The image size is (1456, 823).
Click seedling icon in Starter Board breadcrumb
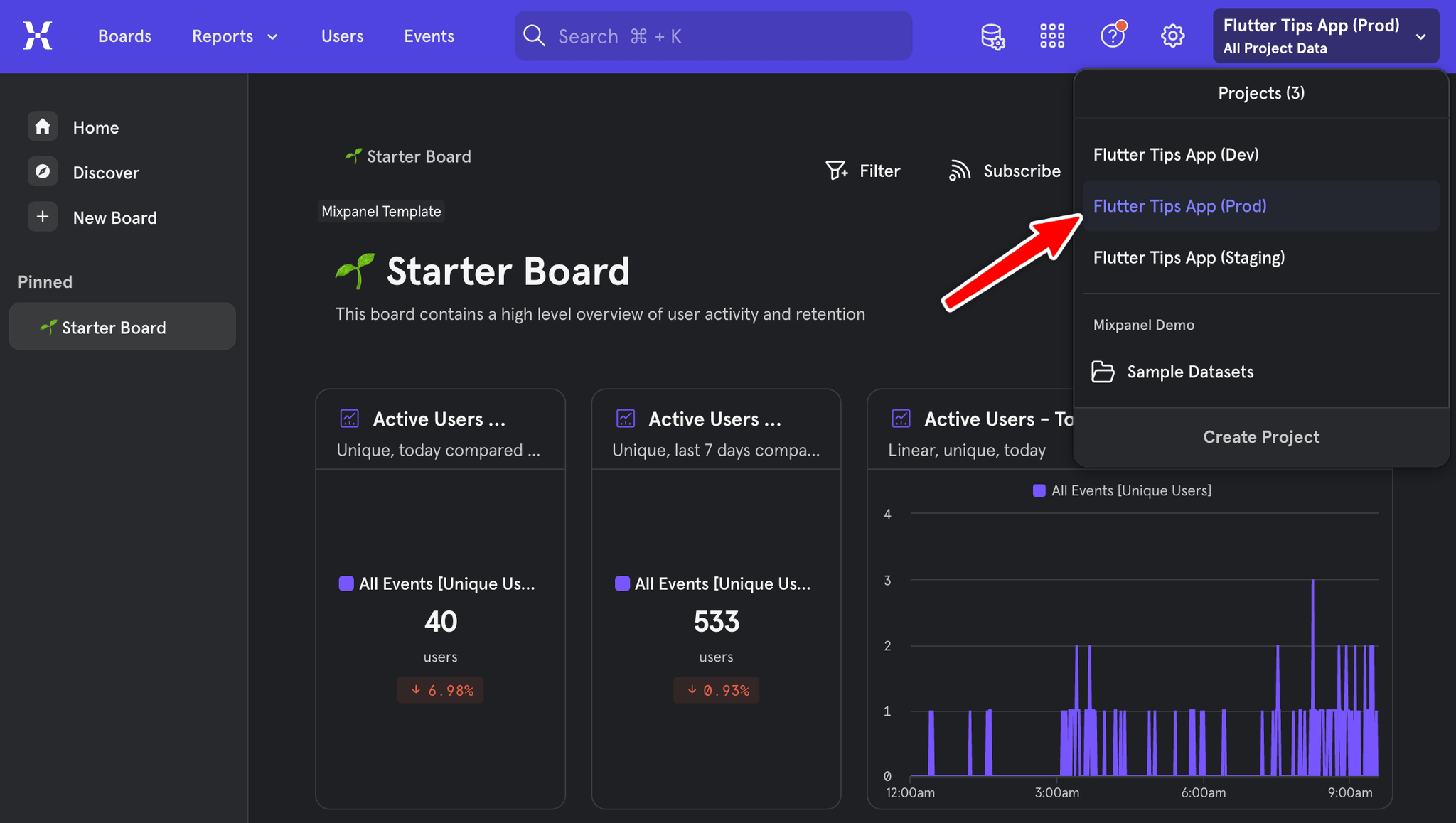coord(353,156)
